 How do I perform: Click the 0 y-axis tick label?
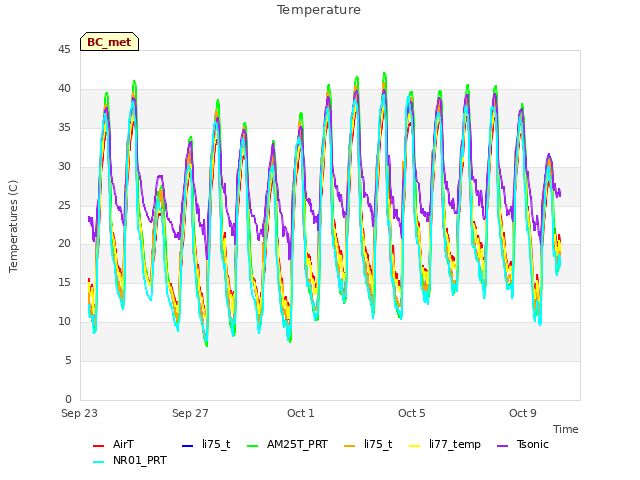(68, 399)
